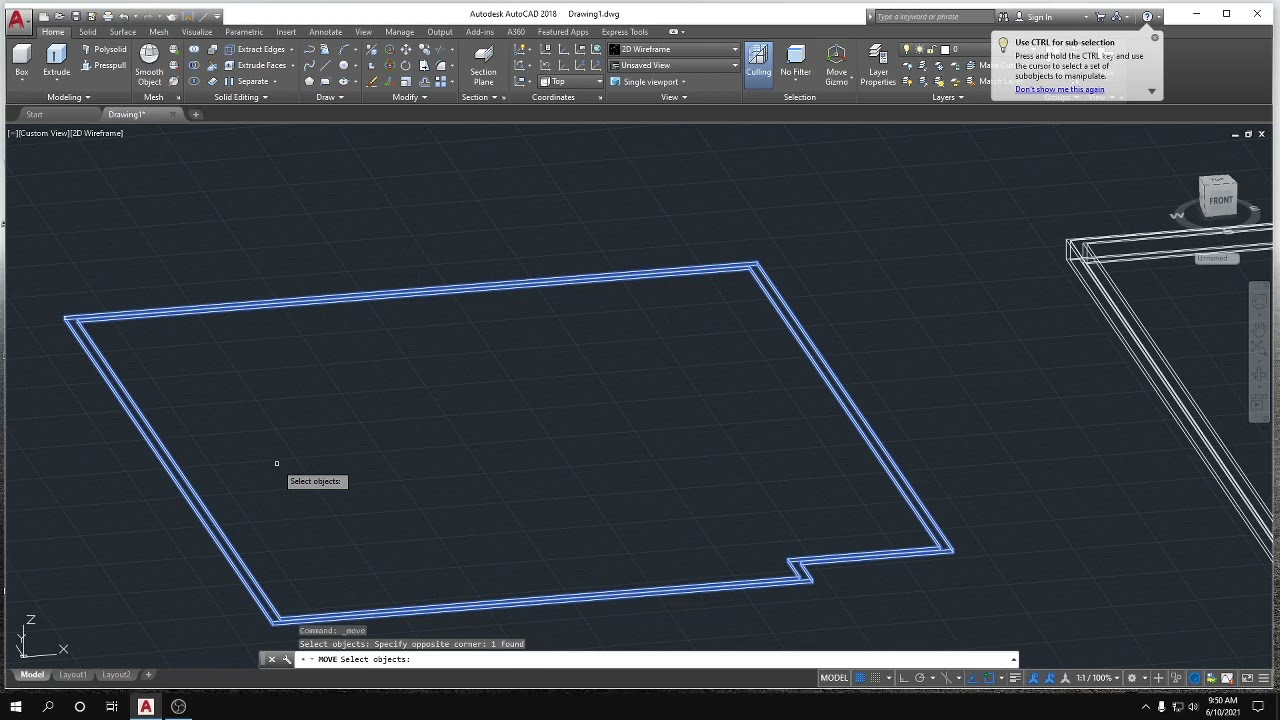This screenshot has width=1280, height=720.
Task: Open a new drawing tab with plus
Action: [x=196, y=114]
